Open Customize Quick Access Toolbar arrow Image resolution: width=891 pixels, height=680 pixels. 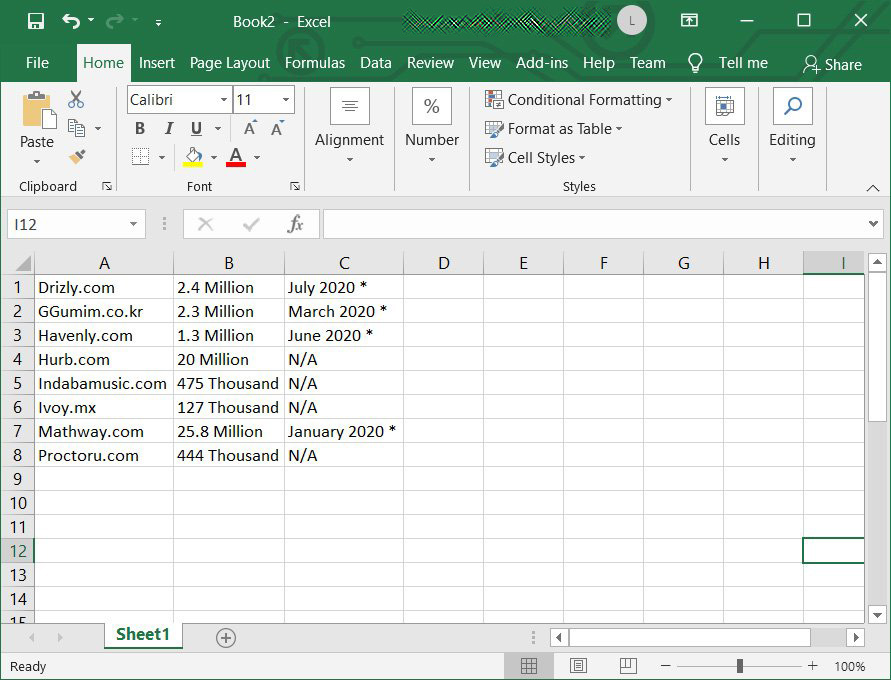click(159, 23)
